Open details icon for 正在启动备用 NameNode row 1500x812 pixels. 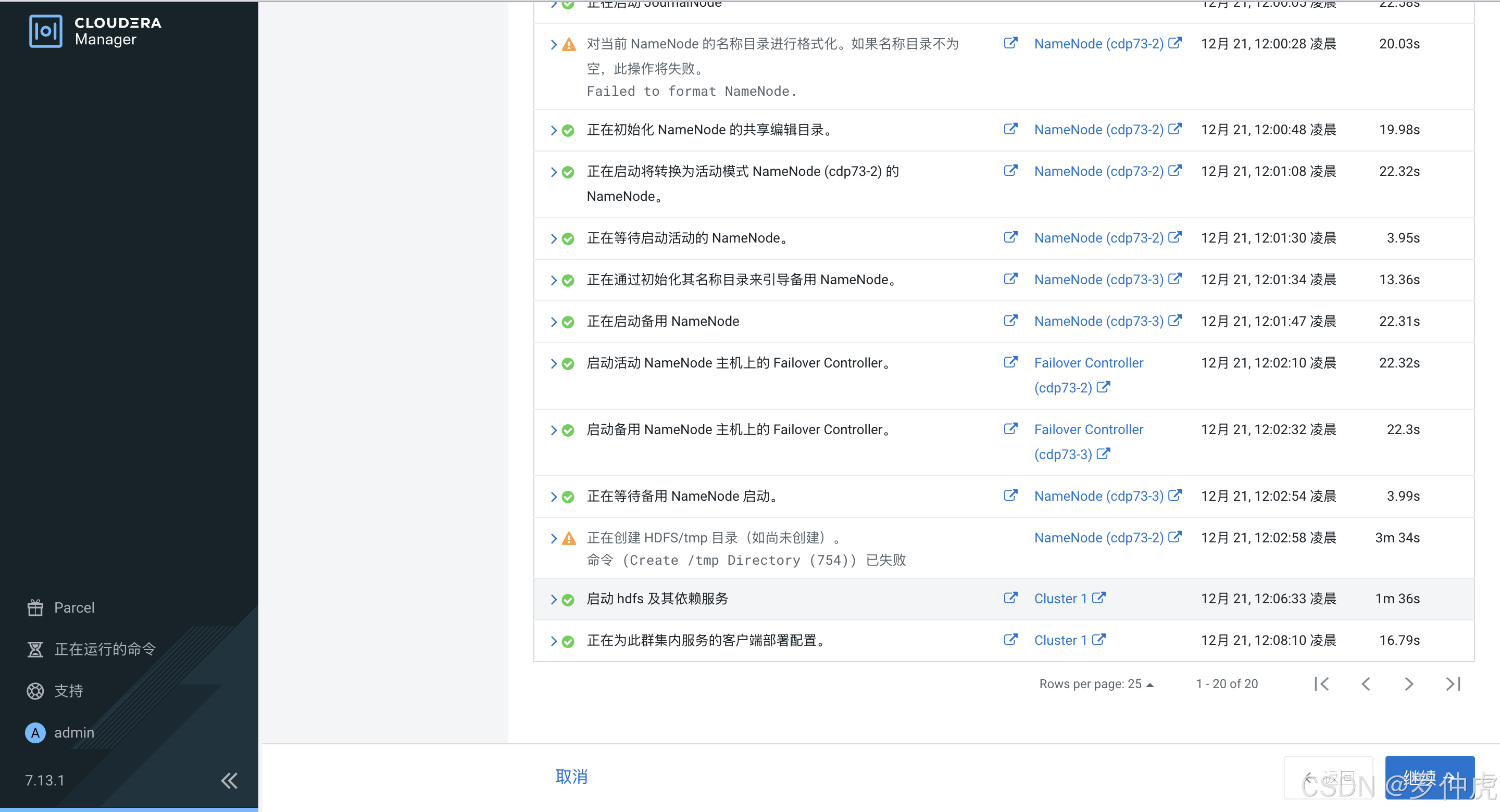pos(1010,321)
